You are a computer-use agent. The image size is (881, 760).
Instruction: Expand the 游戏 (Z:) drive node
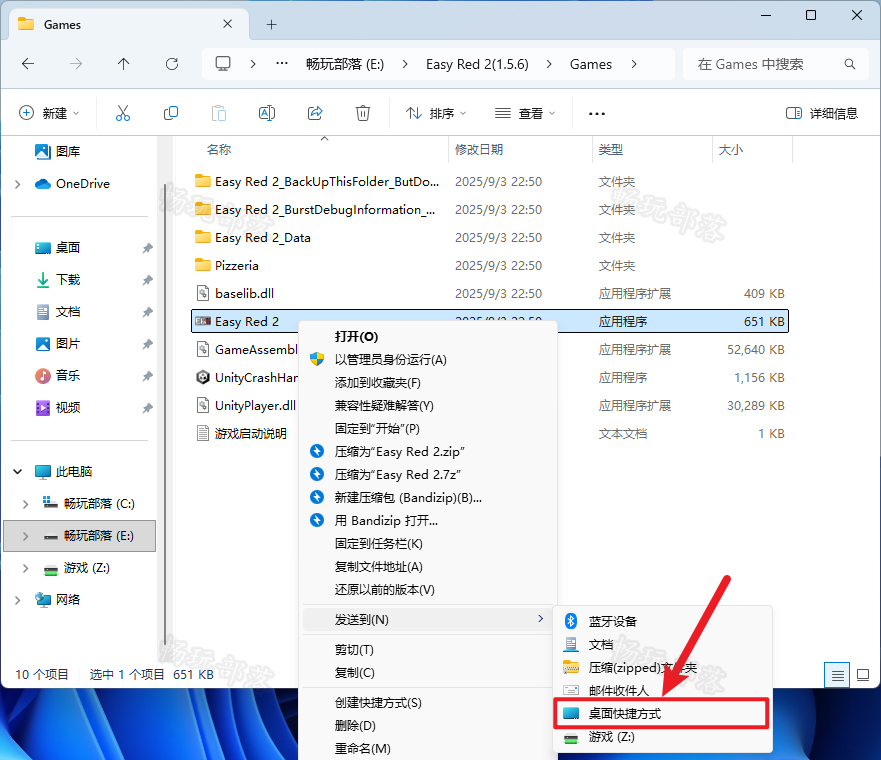click(x=25, y=568)
